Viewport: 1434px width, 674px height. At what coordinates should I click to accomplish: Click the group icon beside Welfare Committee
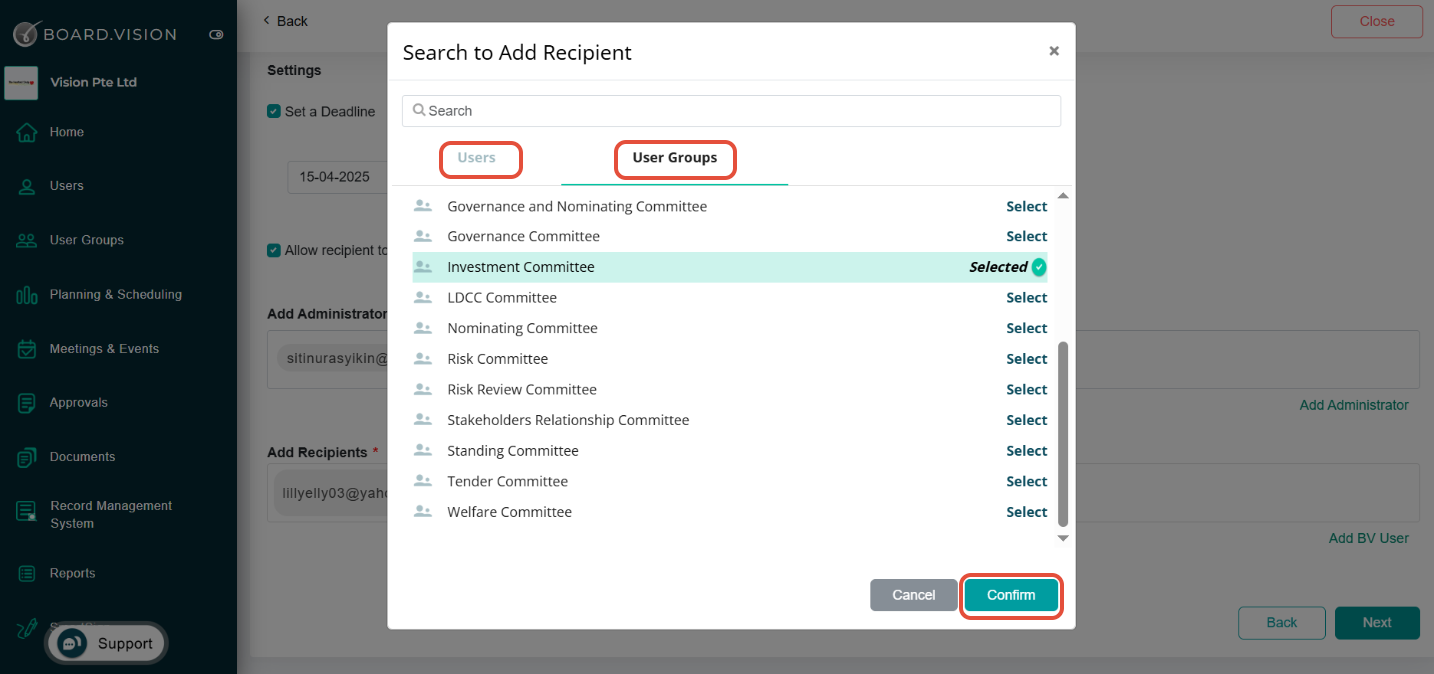pos(423,512)
